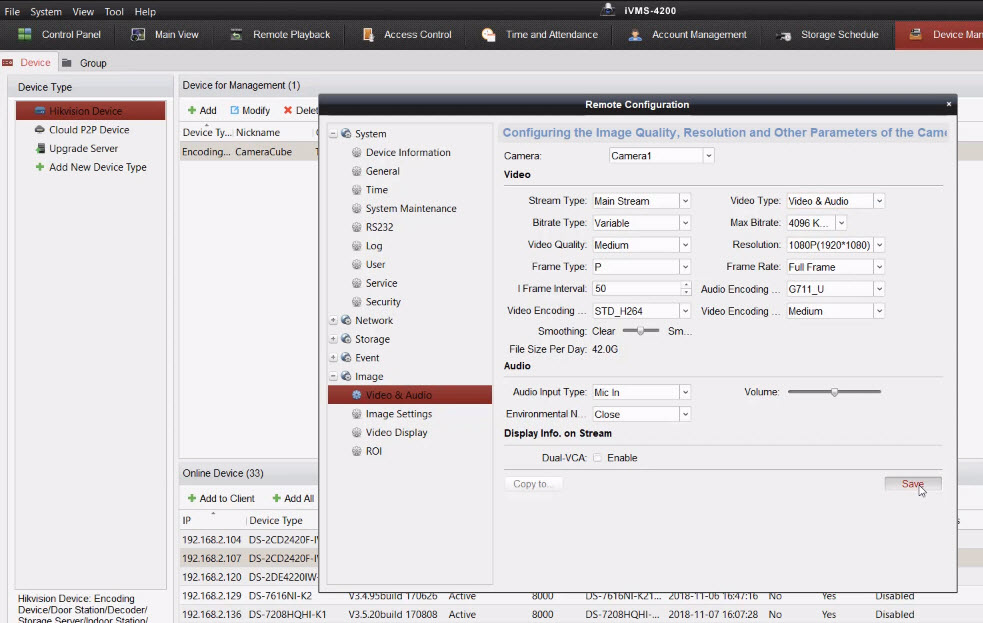The height and width of the screenshot is (623, 983).
Task: Adjust the Volume slider
Action: click(834, 392)
